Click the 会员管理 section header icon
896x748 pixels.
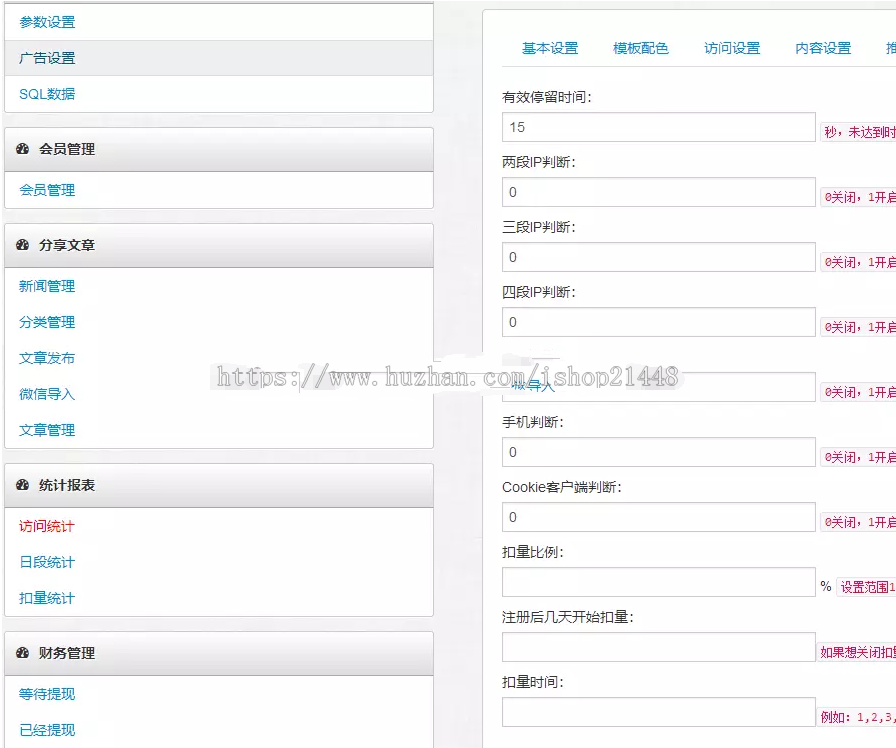(24, 149)
